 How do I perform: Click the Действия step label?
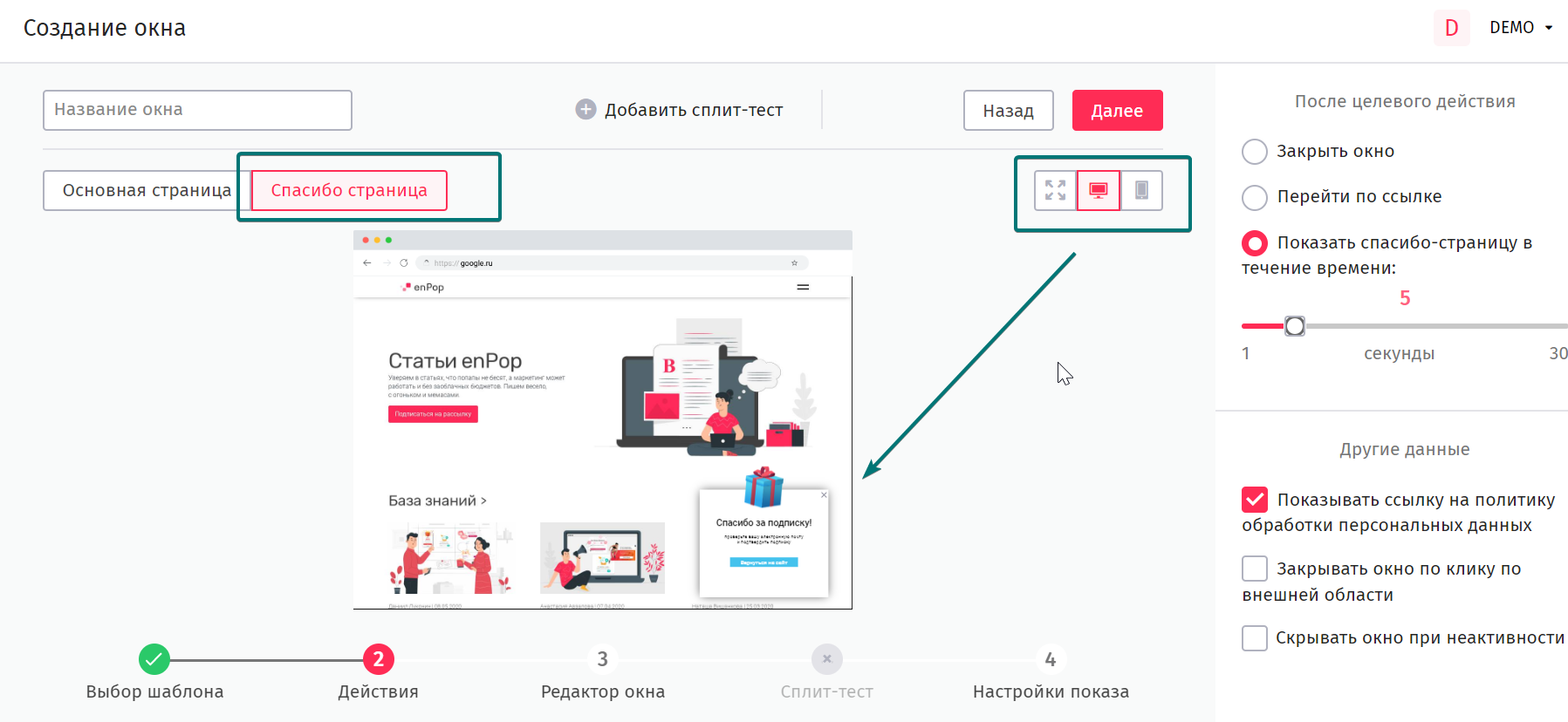point(379,691)
